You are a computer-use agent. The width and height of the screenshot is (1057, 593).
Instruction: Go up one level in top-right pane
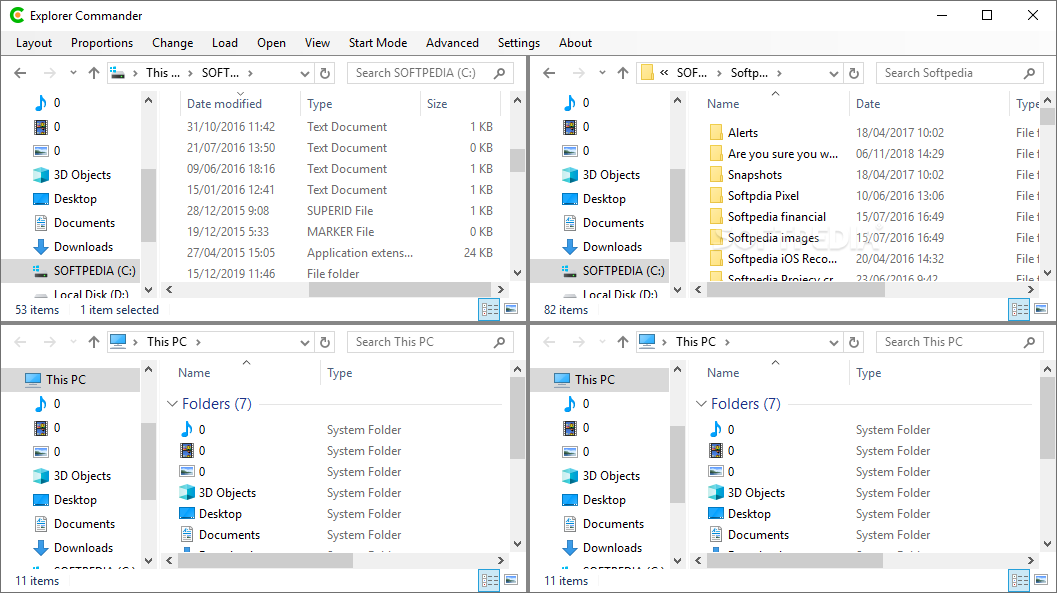[x=623, y=73]
